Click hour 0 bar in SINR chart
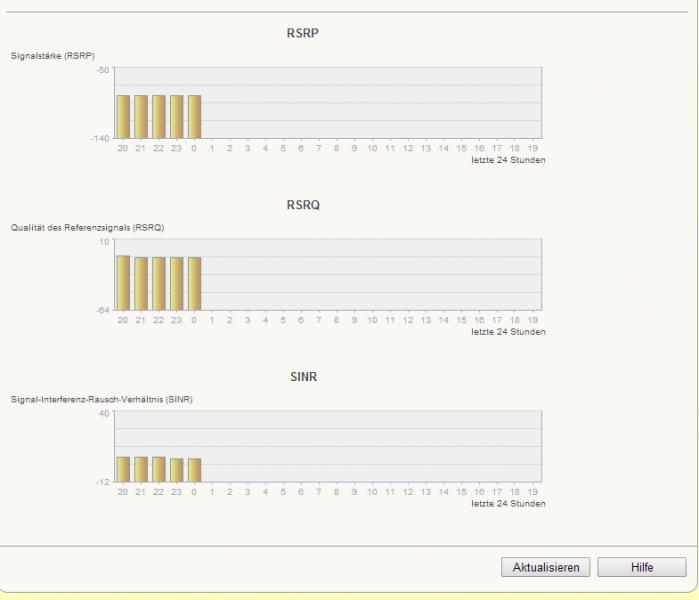This screenshot has height=600, width=699. [x=195, y=470]
